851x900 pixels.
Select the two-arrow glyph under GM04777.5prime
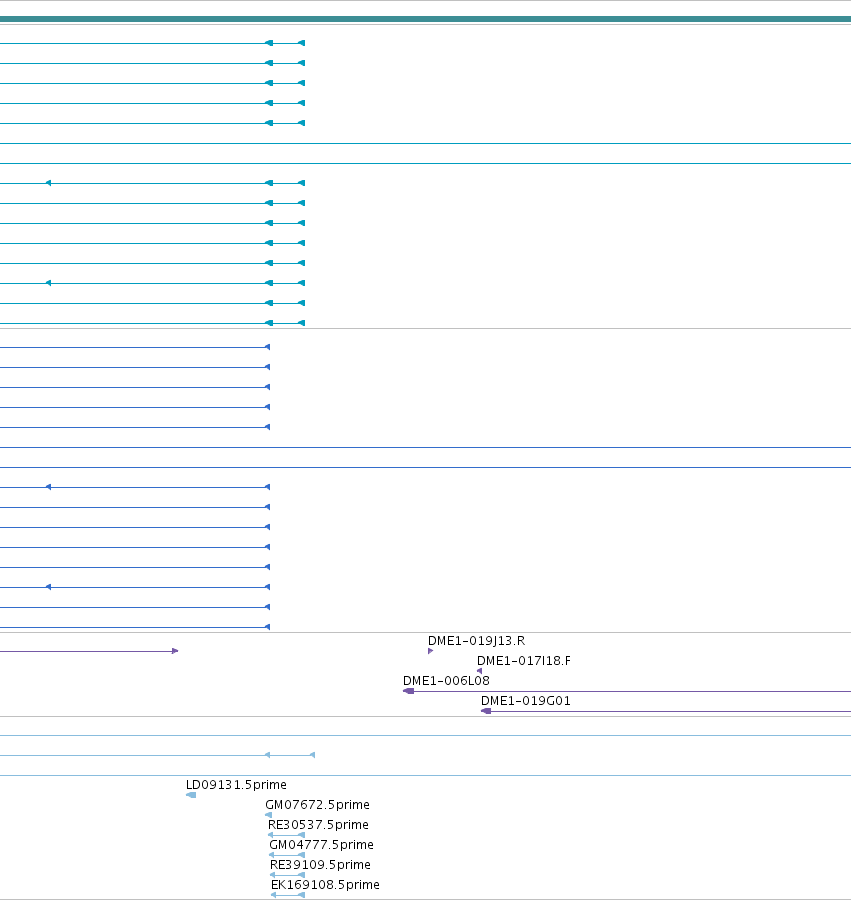pos(287,855)
